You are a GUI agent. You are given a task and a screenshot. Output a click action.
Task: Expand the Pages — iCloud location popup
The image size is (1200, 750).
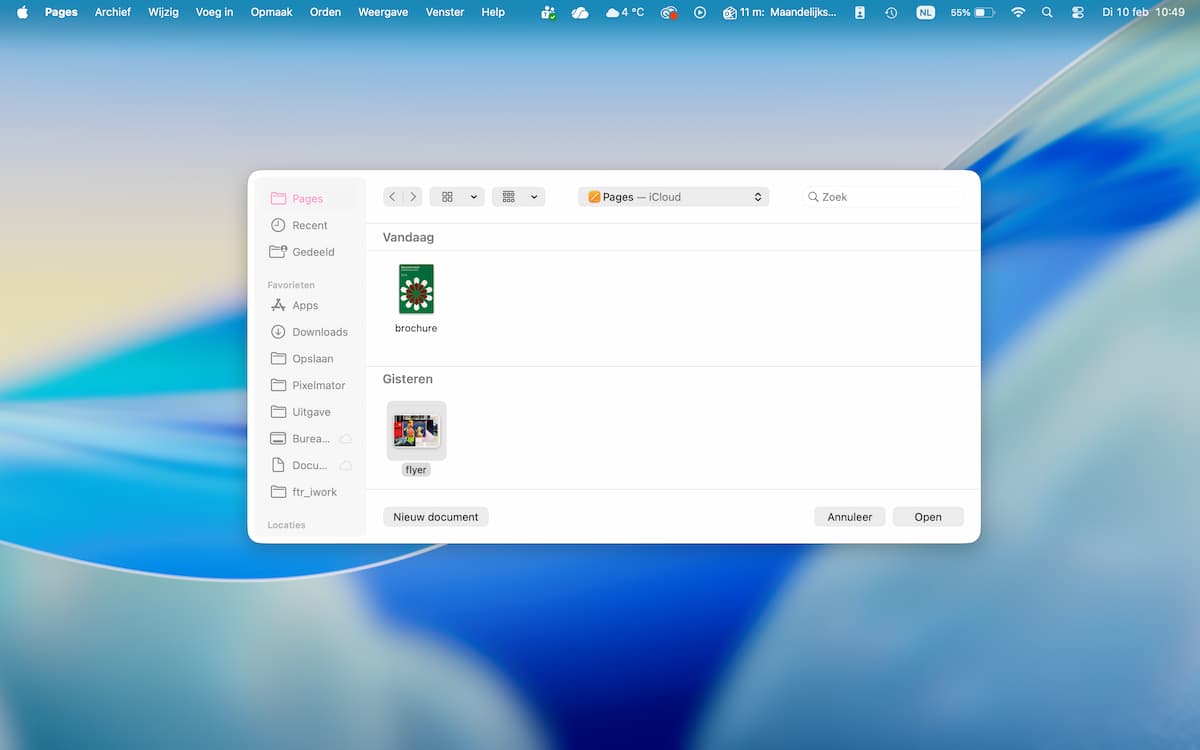point(673,197)
